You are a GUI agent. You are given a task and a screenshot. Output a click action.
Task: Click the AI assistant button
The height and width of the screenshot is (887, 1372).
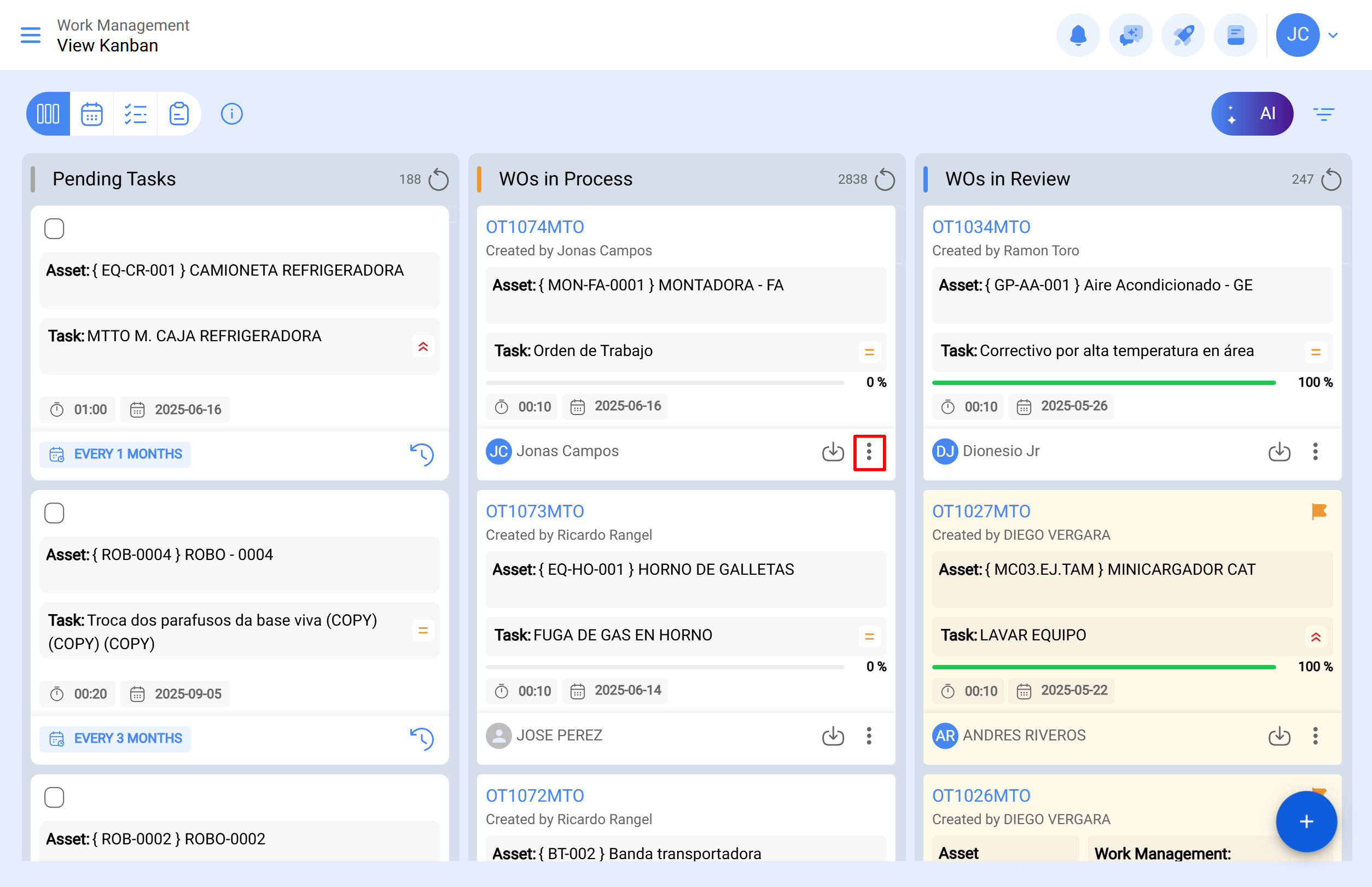[x=1252, y=113]
